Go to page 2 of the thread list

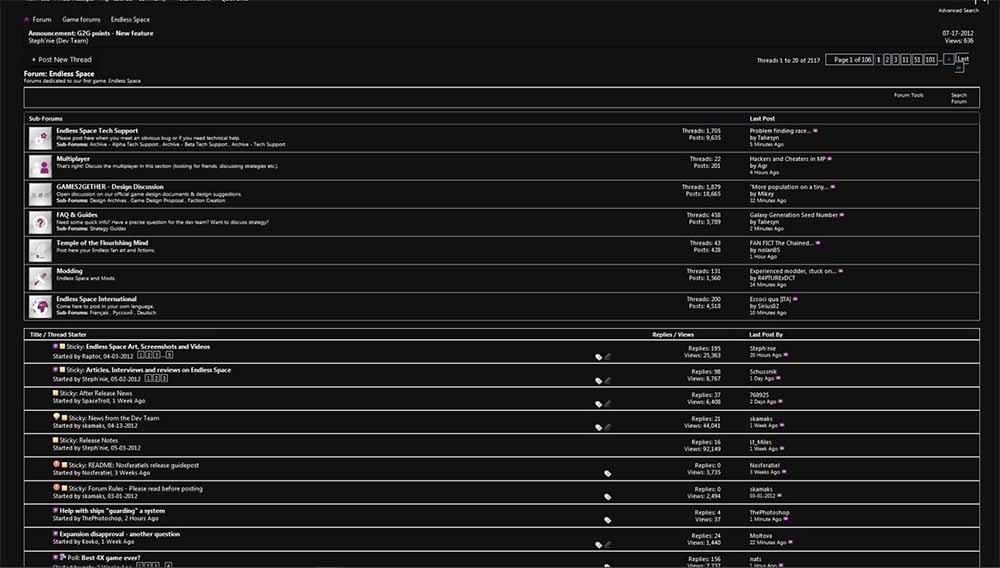tap(887, 59)
